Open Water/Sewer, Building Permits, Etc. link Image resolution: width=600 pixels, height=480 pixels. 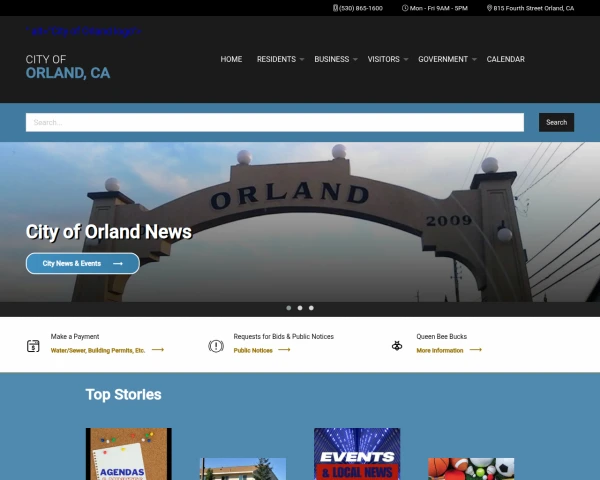click(x=98, y=350)
